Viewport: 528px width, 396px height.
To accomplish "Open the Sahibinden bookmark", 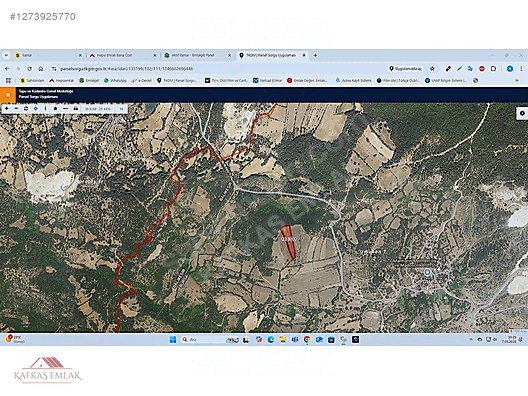I will [32, 80].
